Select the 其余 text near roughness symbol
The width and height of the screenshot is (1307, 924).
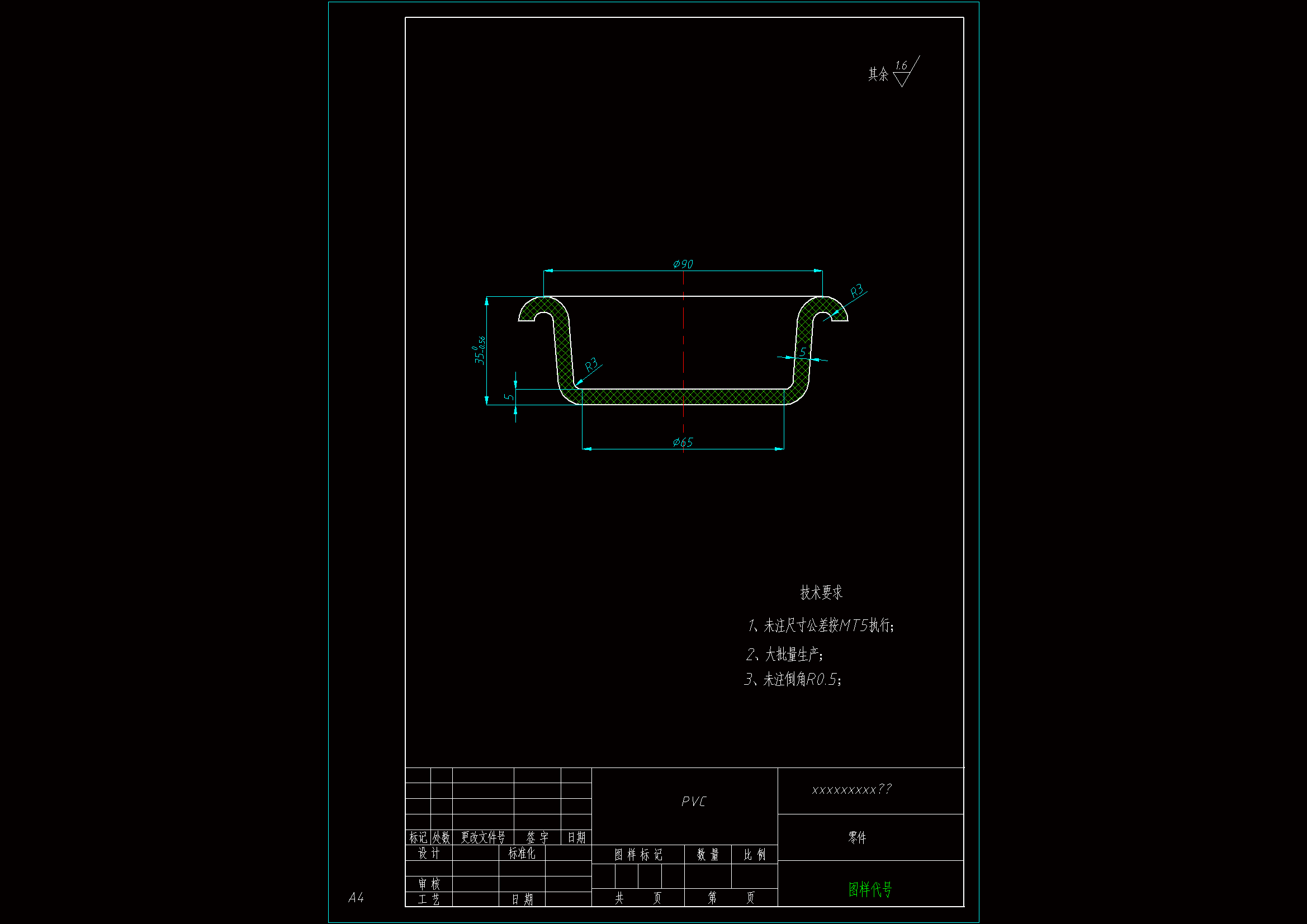pyautogui.click(x=878, y=74)
